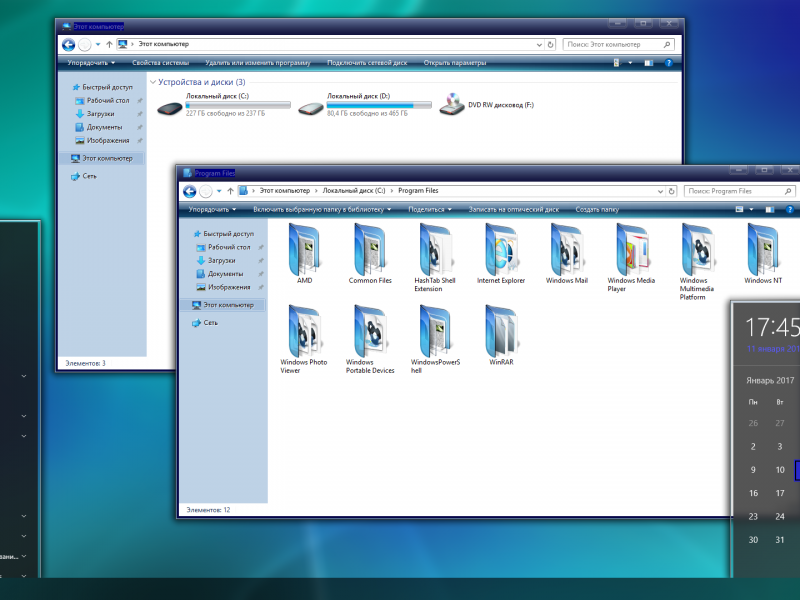
Task: Click the search magnifier in Program Files window
Action: (x=788, y=191)
